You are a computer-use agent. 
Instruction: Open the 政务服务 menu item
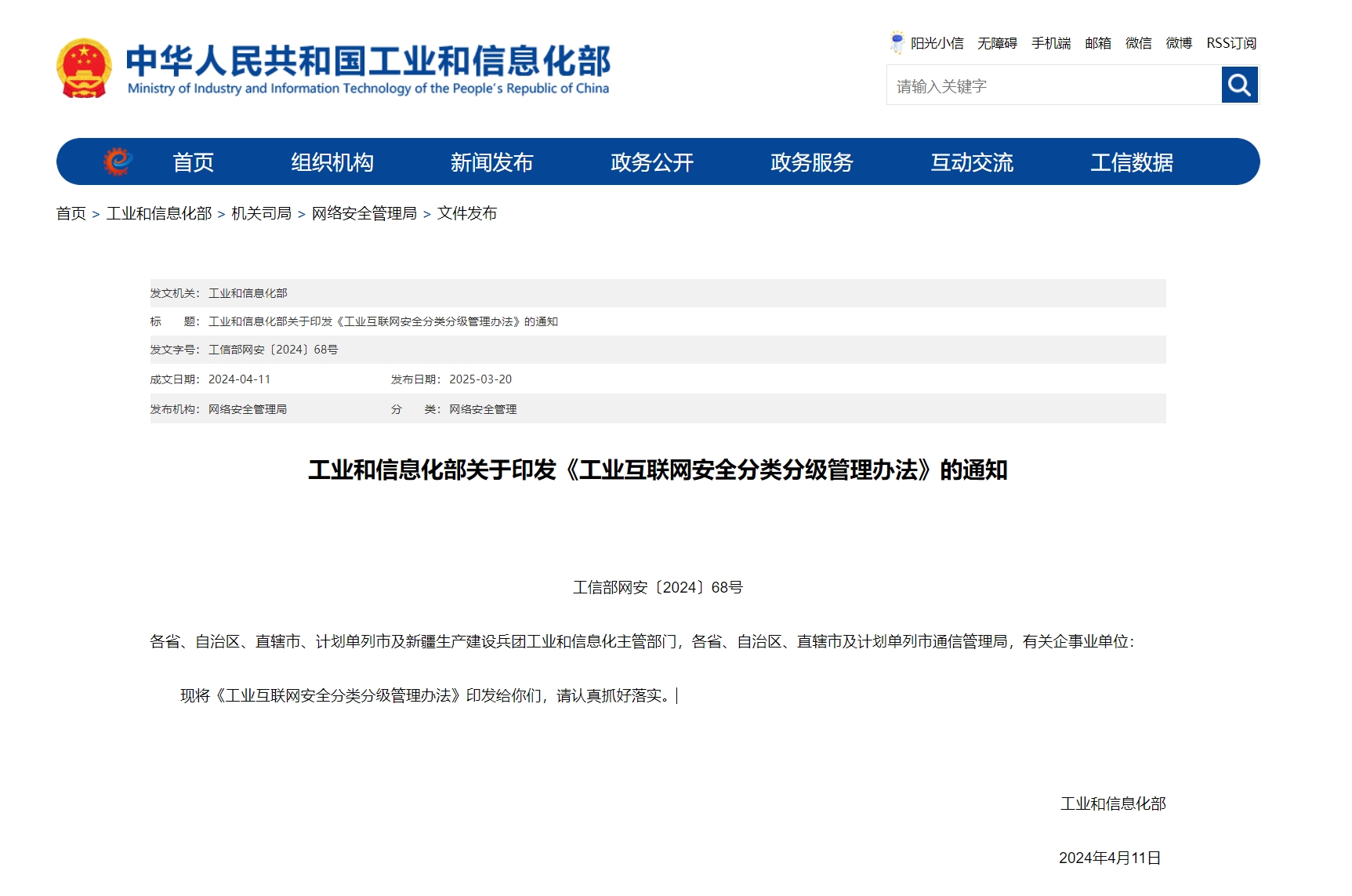tap(811, 162)
